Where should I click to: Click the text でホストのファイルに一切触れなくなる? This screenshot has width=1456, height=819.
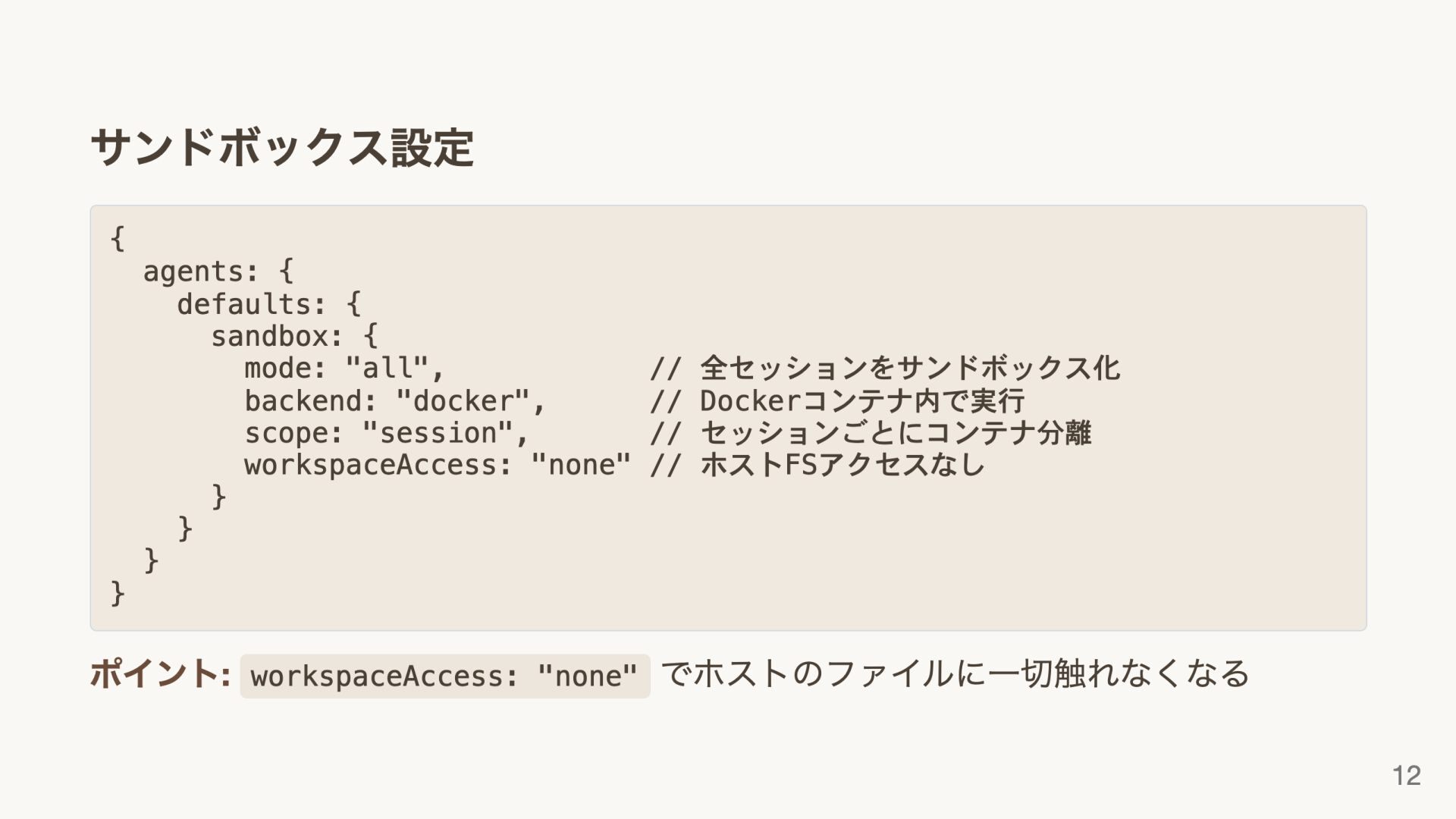point(955,674)
